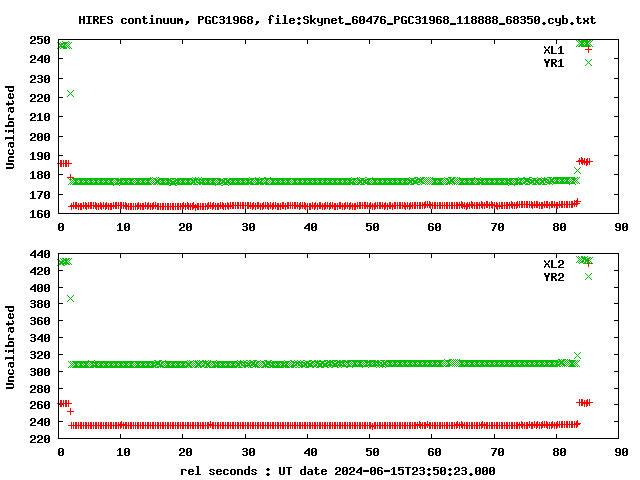Click the top plot's 'Uncalibrated' axis label
640x480 pixels.
(x=10, y=127)
